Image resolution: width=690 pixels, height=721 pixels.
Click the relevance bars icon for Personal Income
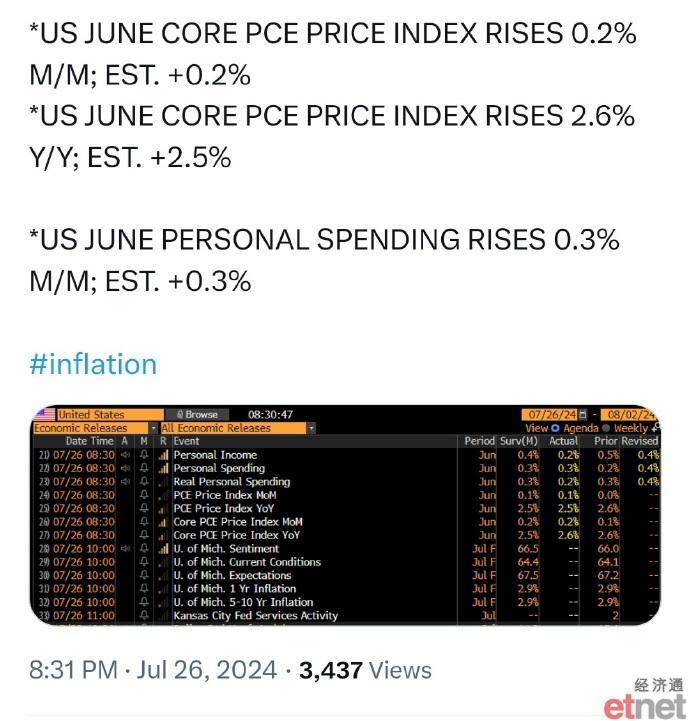[x=163, y=455]
